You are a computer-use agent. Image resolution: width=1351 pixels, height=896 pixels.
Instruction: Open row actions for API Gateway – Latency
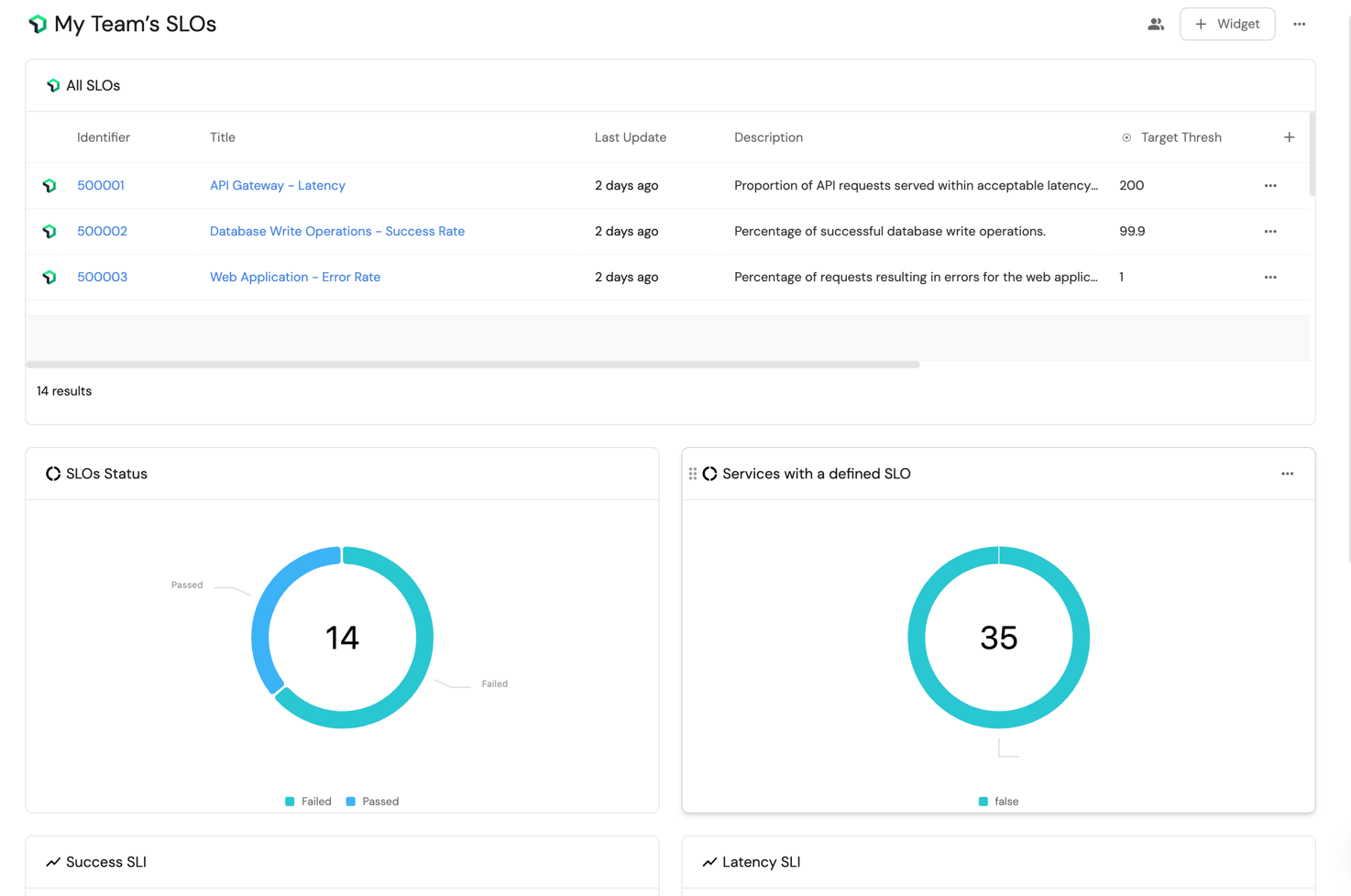(1269, 186)
